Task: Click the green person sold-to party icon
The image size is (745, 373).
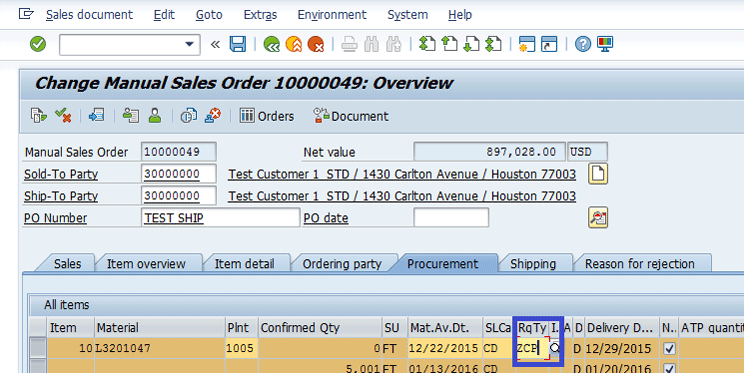Action: [x=154, y=115]
